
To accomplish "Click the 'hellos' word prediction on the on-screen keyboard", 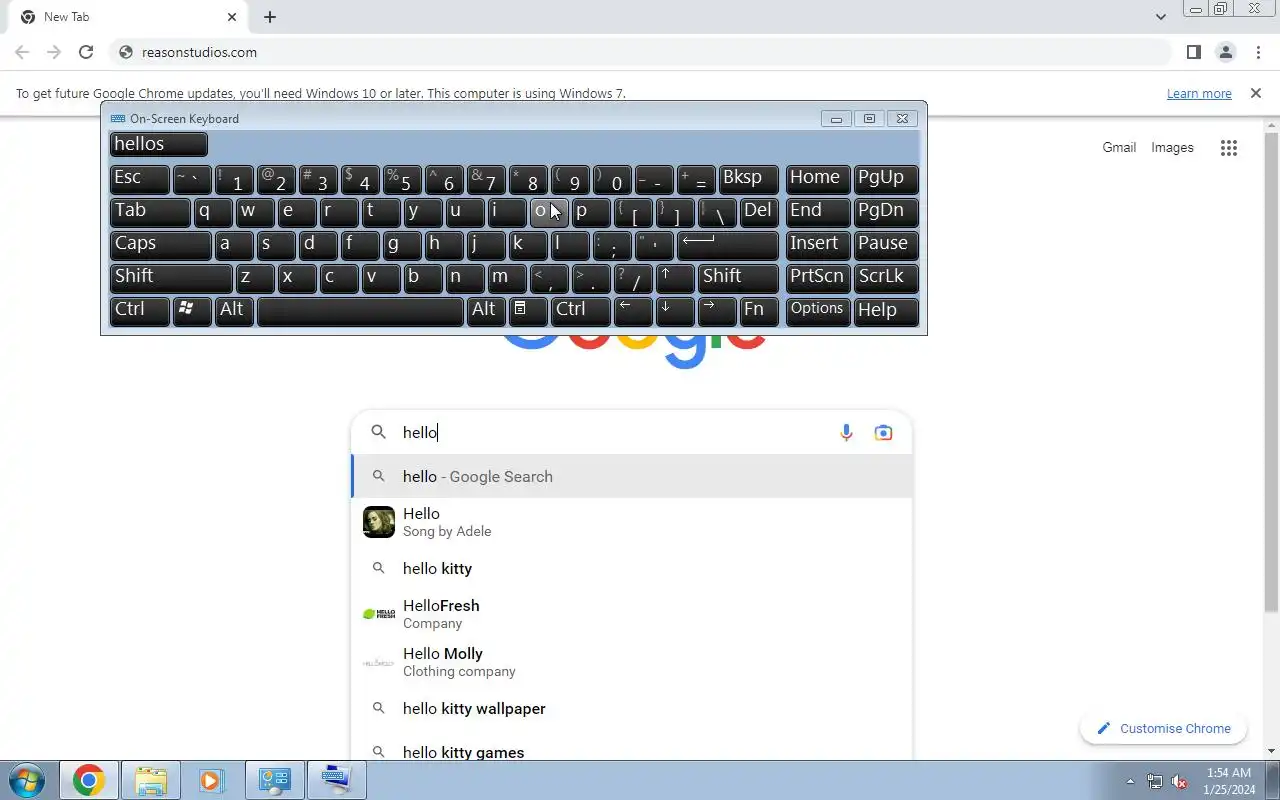I will click(x=158, y=144).
